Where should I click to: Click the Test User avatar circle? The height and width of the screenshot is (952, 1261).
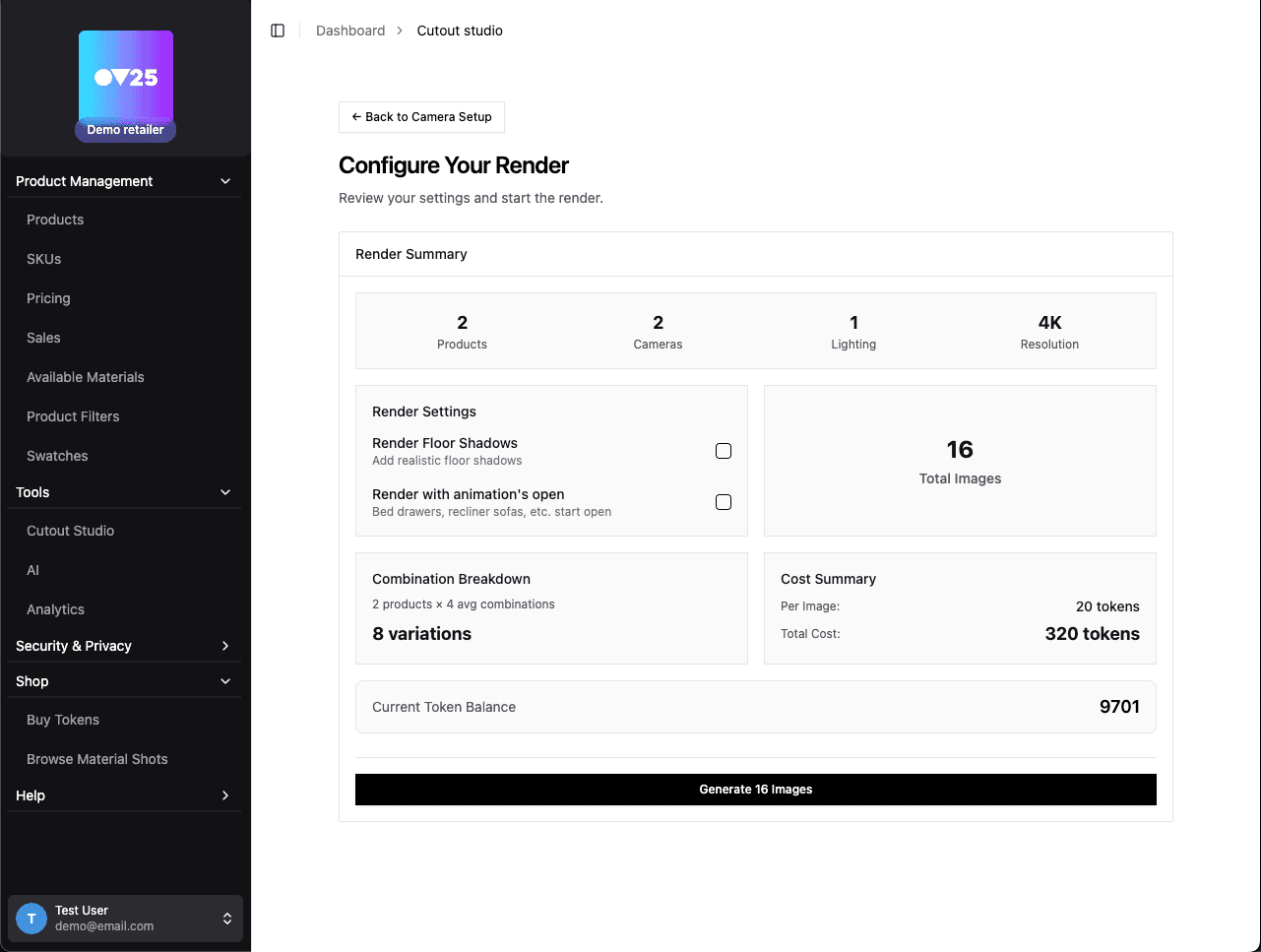click(x=31, y=918)
